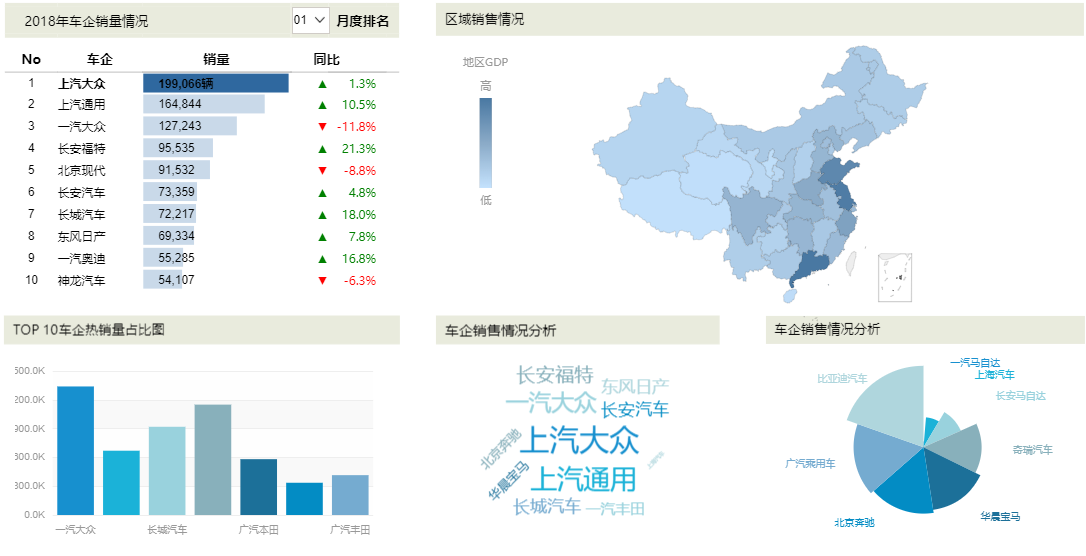Click the 上海汽车 pie label
The image size is (1086, 556).
coord(995,375)
